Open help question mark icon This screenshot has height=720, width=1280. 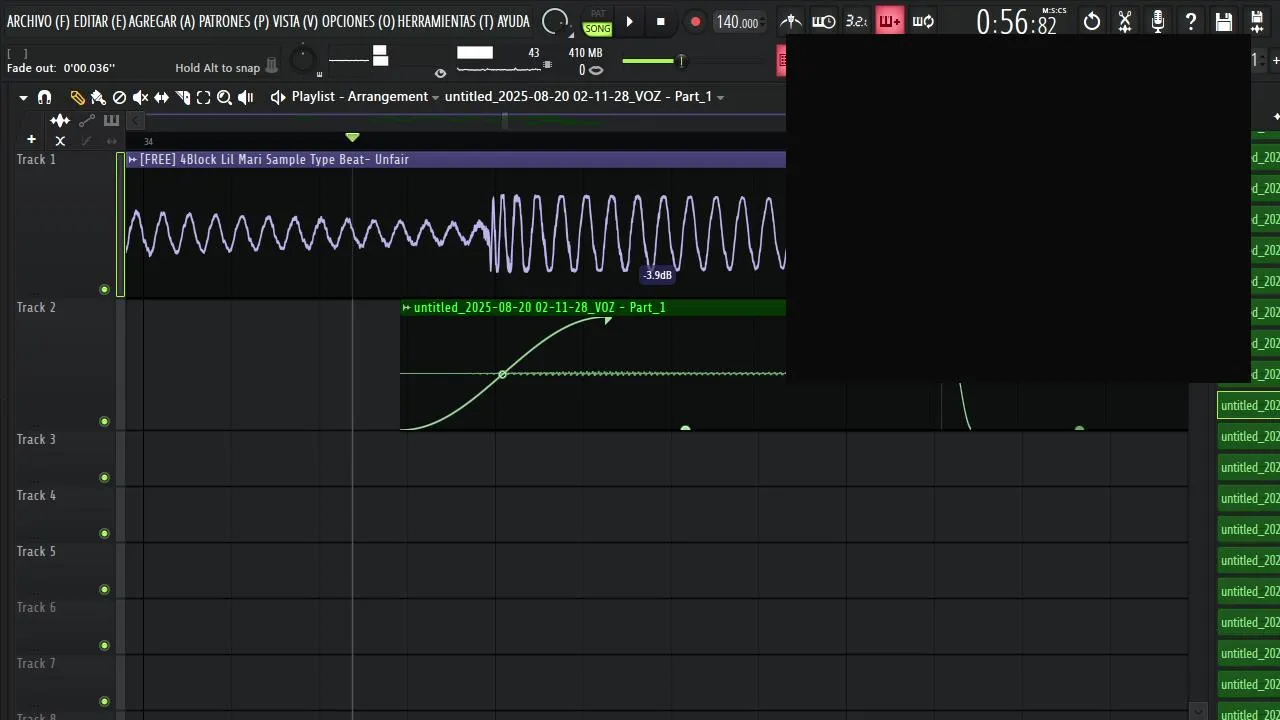pos(1190,21)
